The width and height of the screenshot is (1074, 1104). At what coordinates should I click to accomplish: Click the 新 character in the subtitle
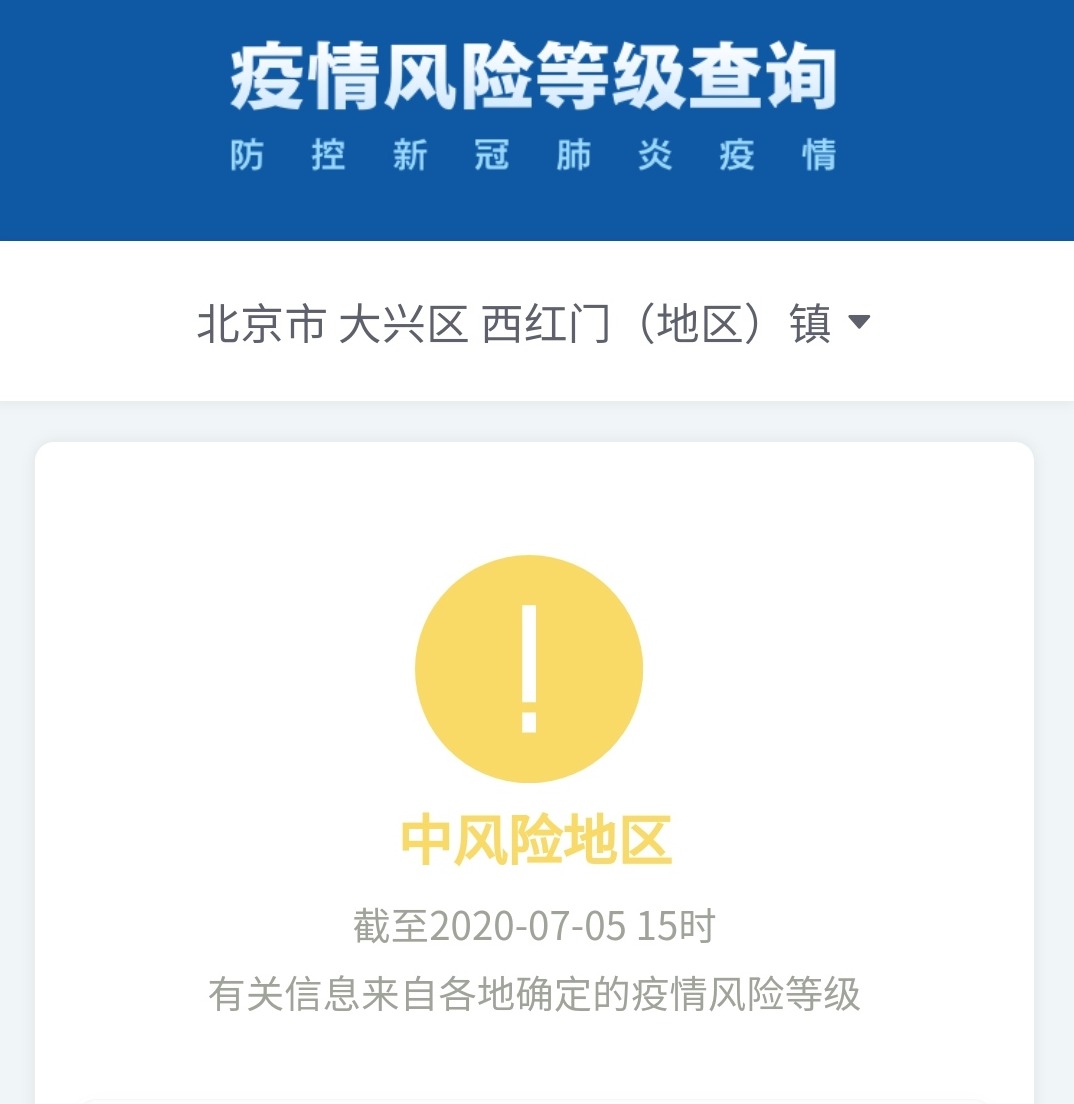(411, 155)
